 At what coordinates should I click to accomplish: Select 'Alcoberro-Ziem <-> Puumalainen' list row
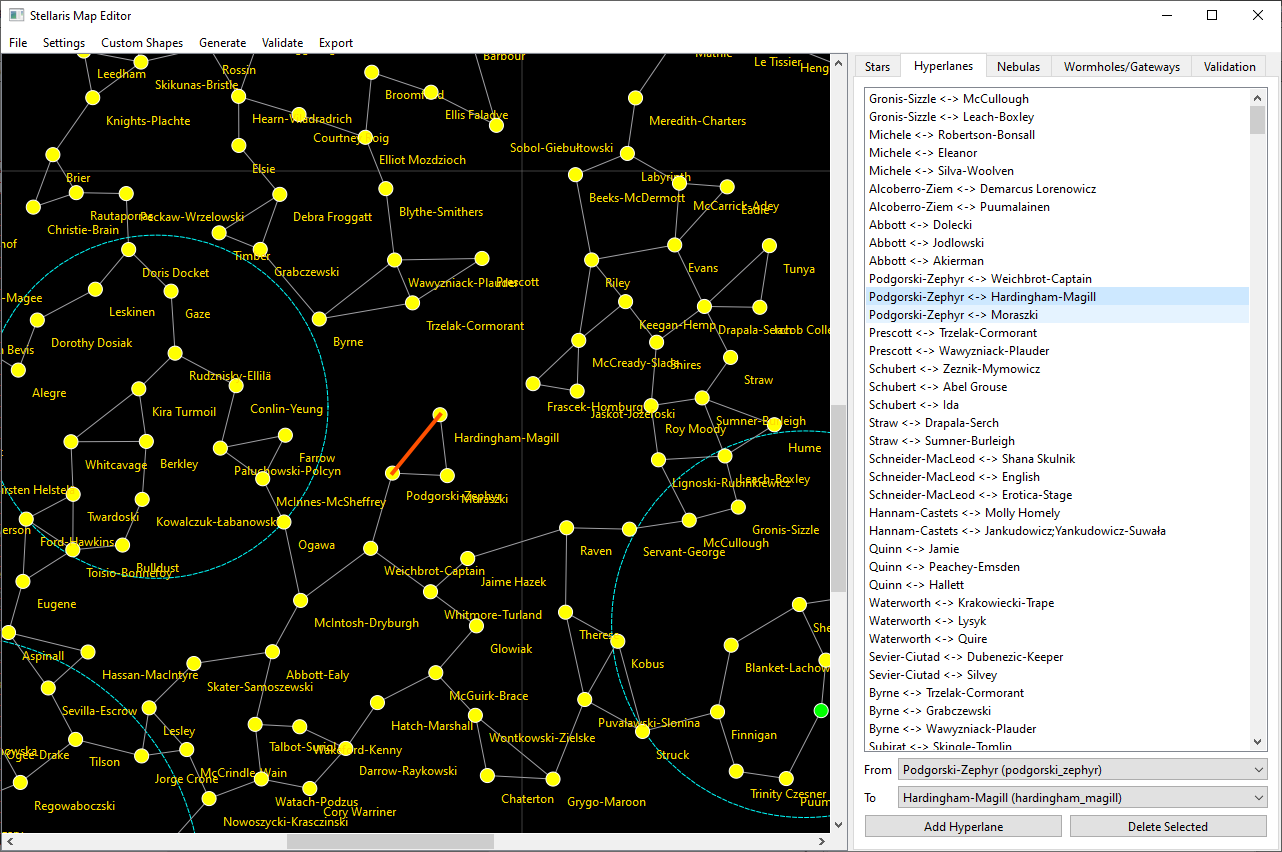1057,206
